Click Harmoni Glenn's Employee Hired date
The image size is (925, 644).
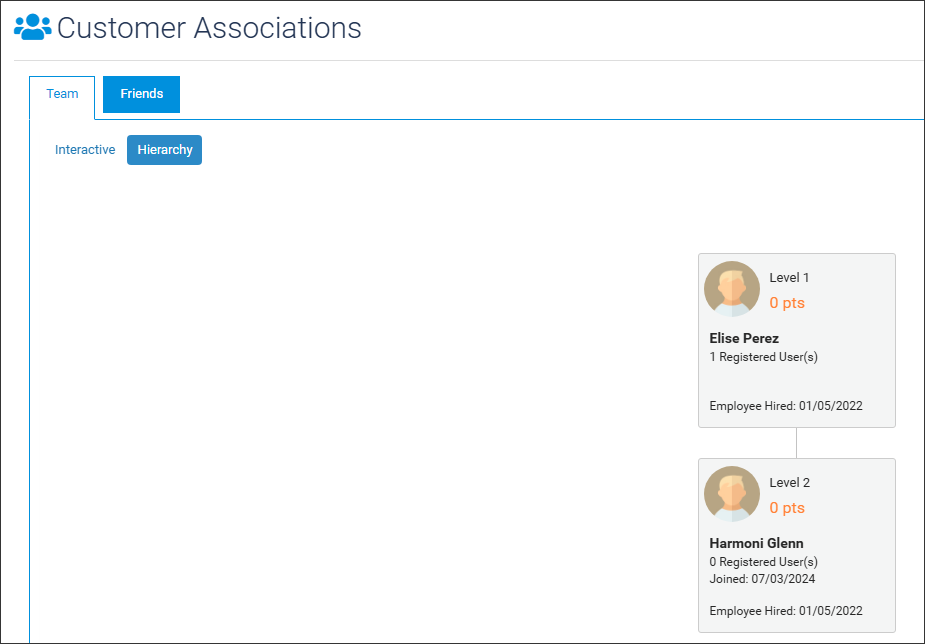[x=786, y=611]
